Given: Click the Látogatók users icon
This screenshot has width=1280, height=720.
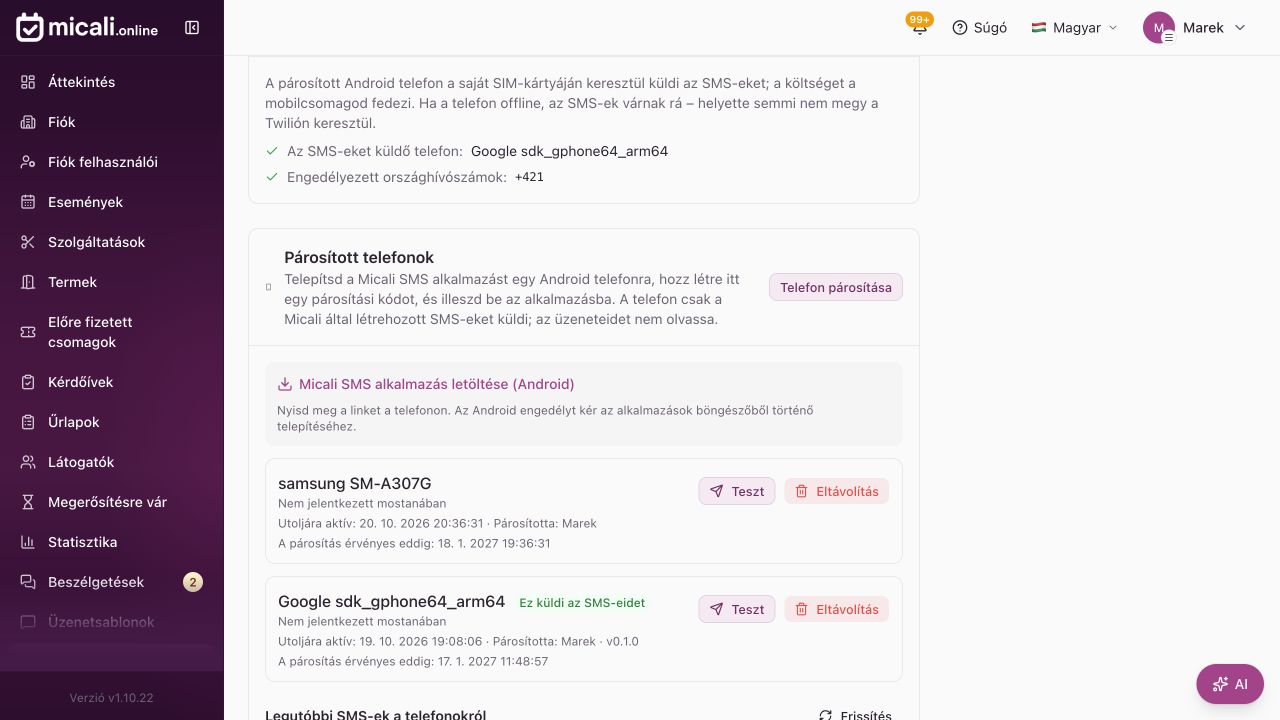Looking at the screenshot, I should 28,462.
